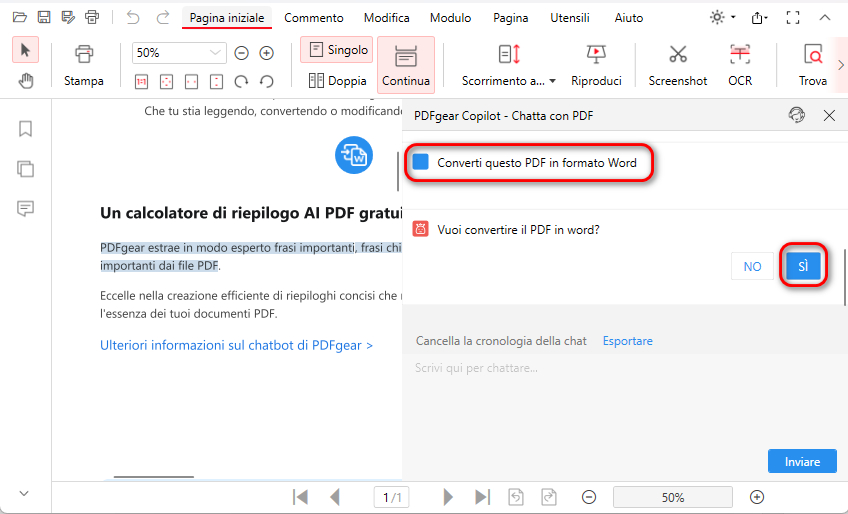The height and width of the screenshot is (514, 848).
Task: Click the previous view icon in status bar
Action: click(516, 497)
